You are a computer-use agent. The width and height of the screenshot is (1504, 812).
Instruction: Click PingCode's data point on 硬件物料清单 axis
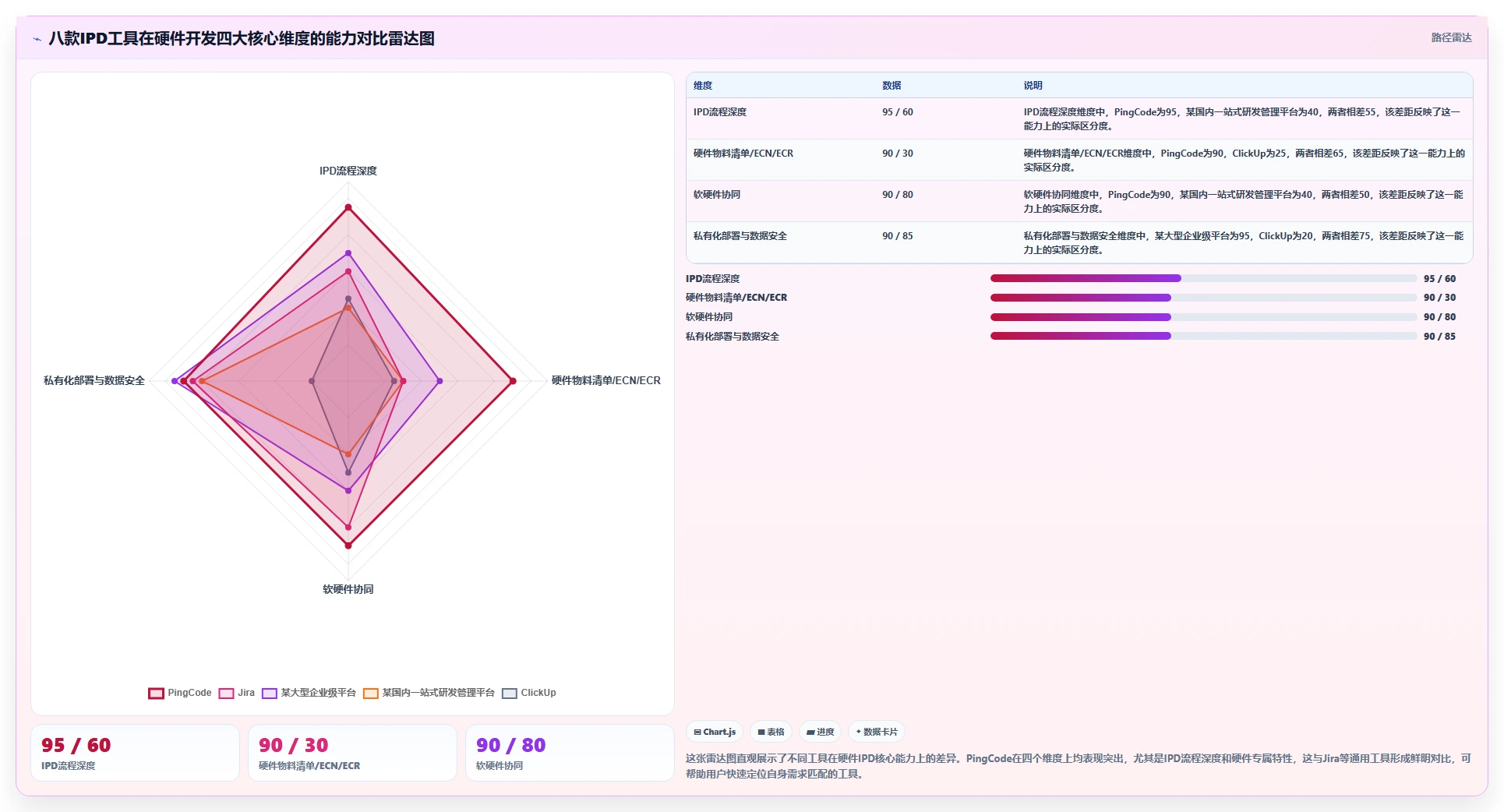click(513, 381)
